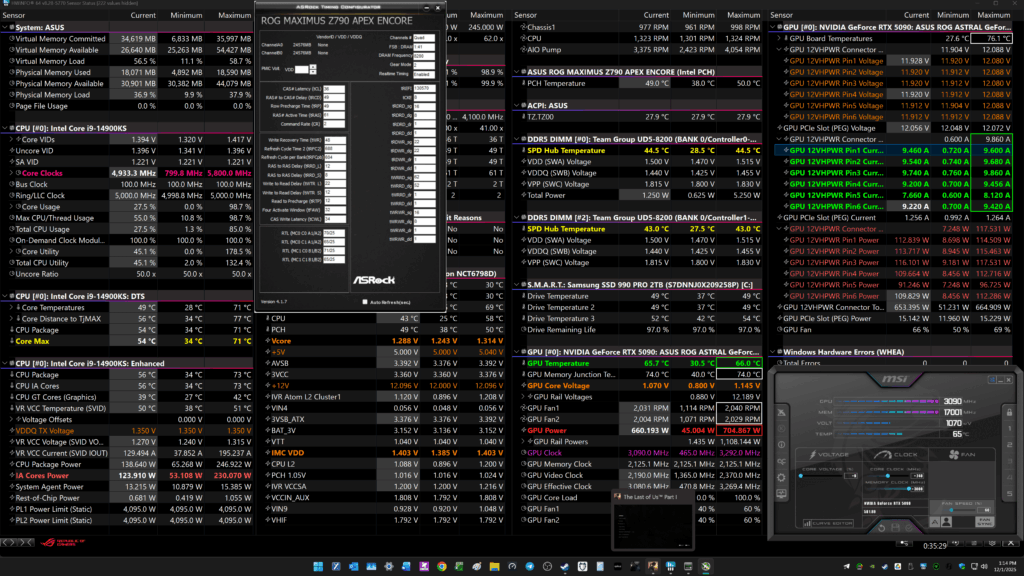Switch to the Clock tab in Afterburner
Image resolution: width=1024 pixels, height=576 pixels.
[x=895, y=455]
